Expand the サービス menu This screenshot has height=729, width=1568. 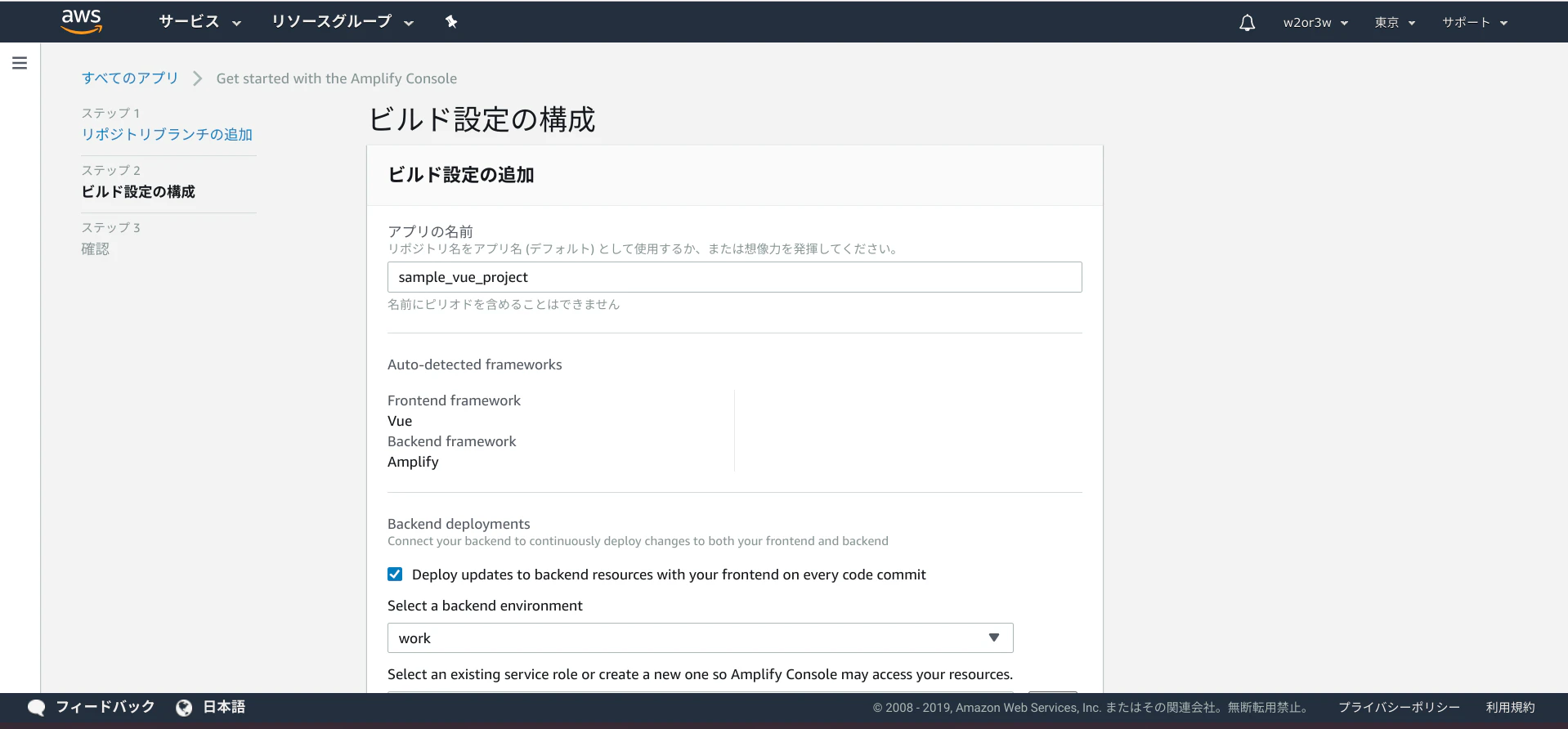pyautogui.click(x=200, y=22)
